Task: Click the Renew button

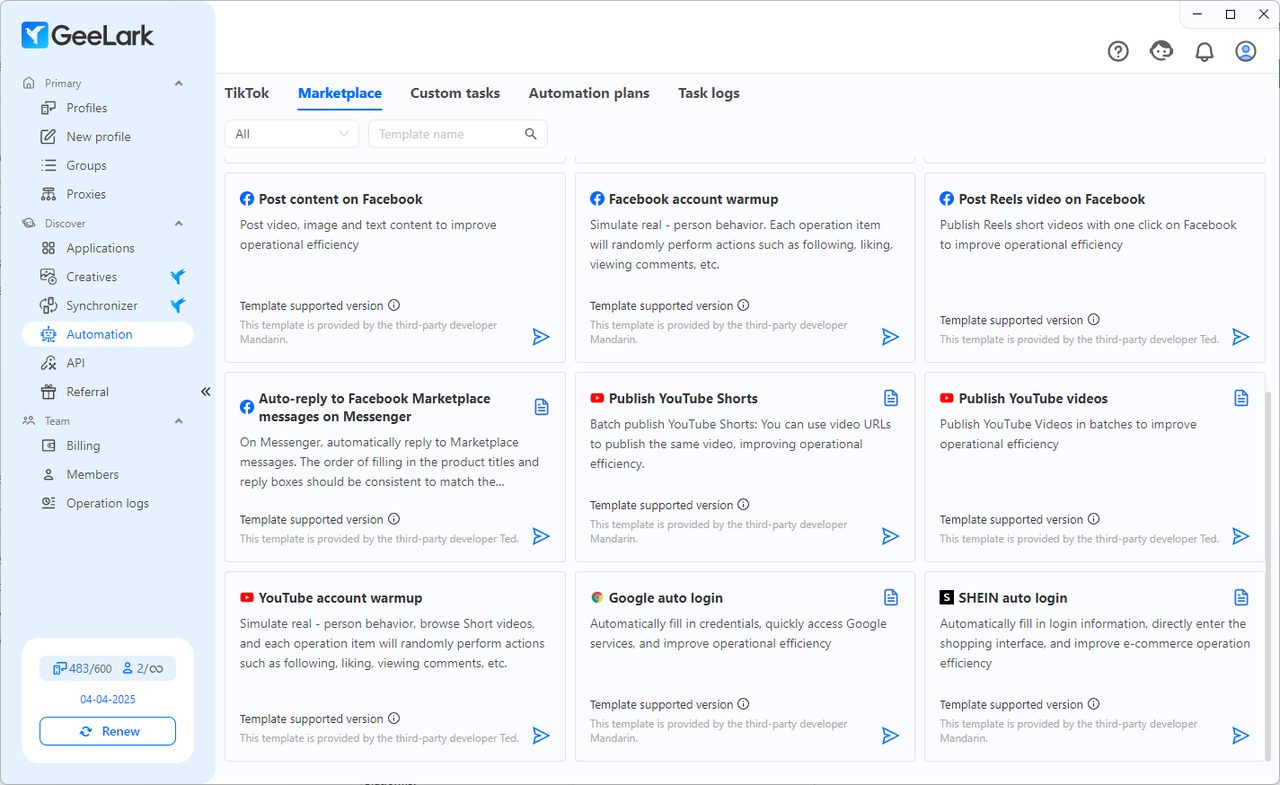Action: (x=107, y=731)
